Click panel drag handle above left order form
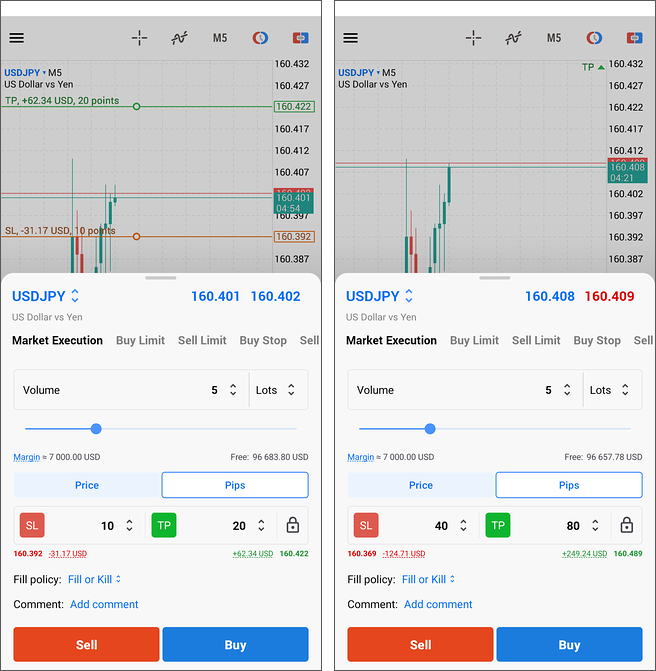Image resolution: width=656 pixels, height=671 pixels. pyautogui.click(x=161, y=278)
